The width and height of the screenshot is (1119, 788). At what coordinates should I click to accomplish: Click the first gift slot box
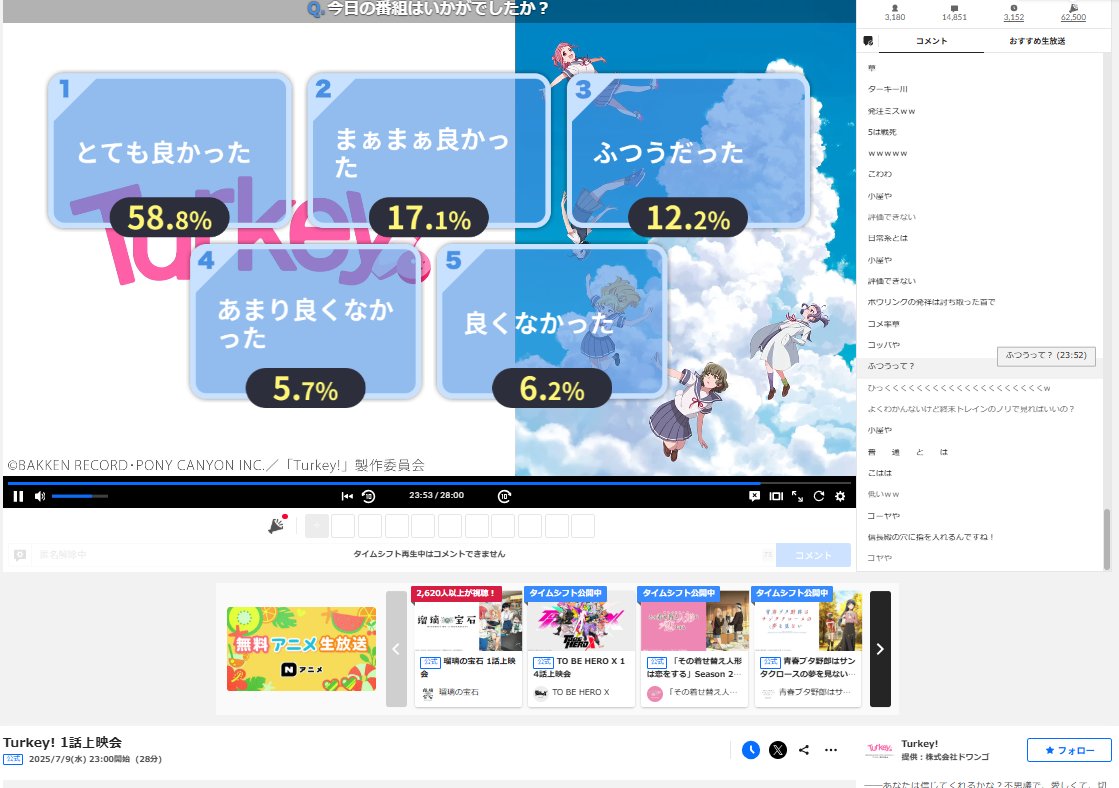click(x=317, y=526)
